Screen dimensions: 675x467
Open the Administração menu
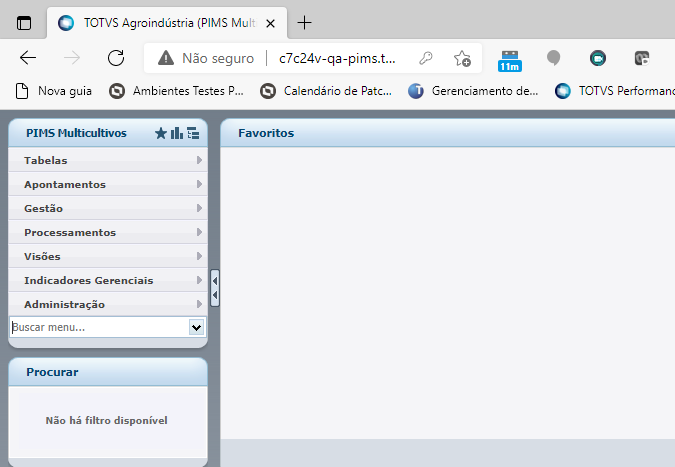(108, 304)
